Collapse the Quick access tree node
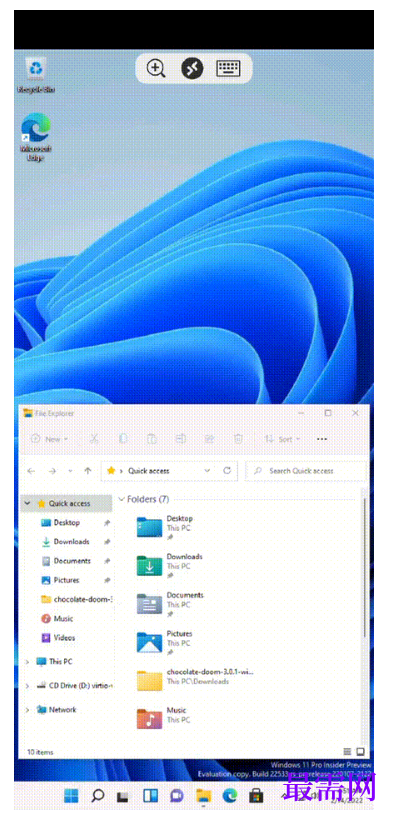This screenshot has width=395, height=818. coord(27,503)
